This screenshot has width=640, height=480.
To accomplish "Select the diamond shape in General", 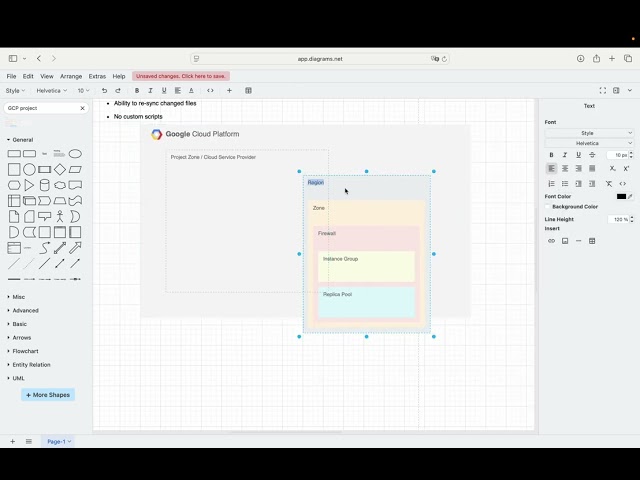I will 60,169.
